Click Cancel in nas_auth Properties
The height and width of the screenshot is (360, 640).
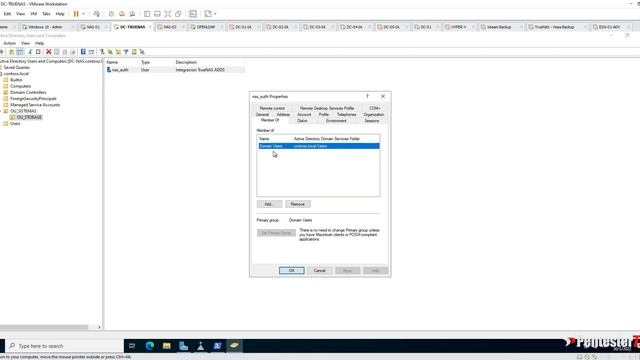[x=319, y=271]
